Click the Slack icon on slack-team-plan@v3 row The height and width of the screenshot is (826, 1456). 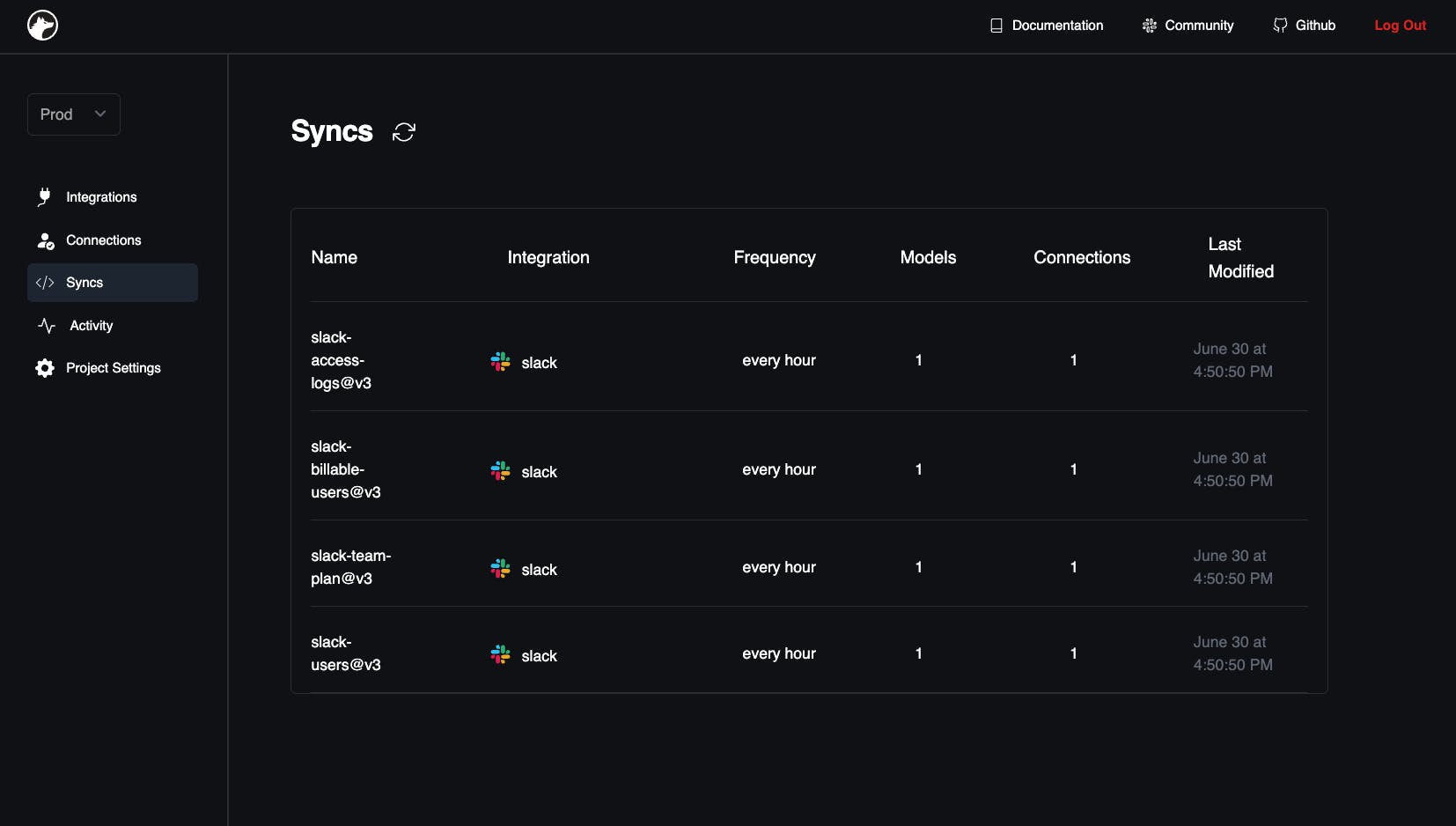click(x=501, y=569)
